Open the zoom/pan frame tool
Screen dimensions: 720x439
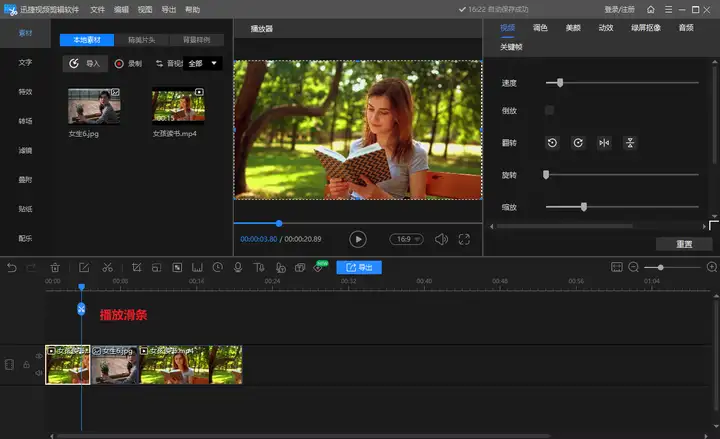point(157,268)
